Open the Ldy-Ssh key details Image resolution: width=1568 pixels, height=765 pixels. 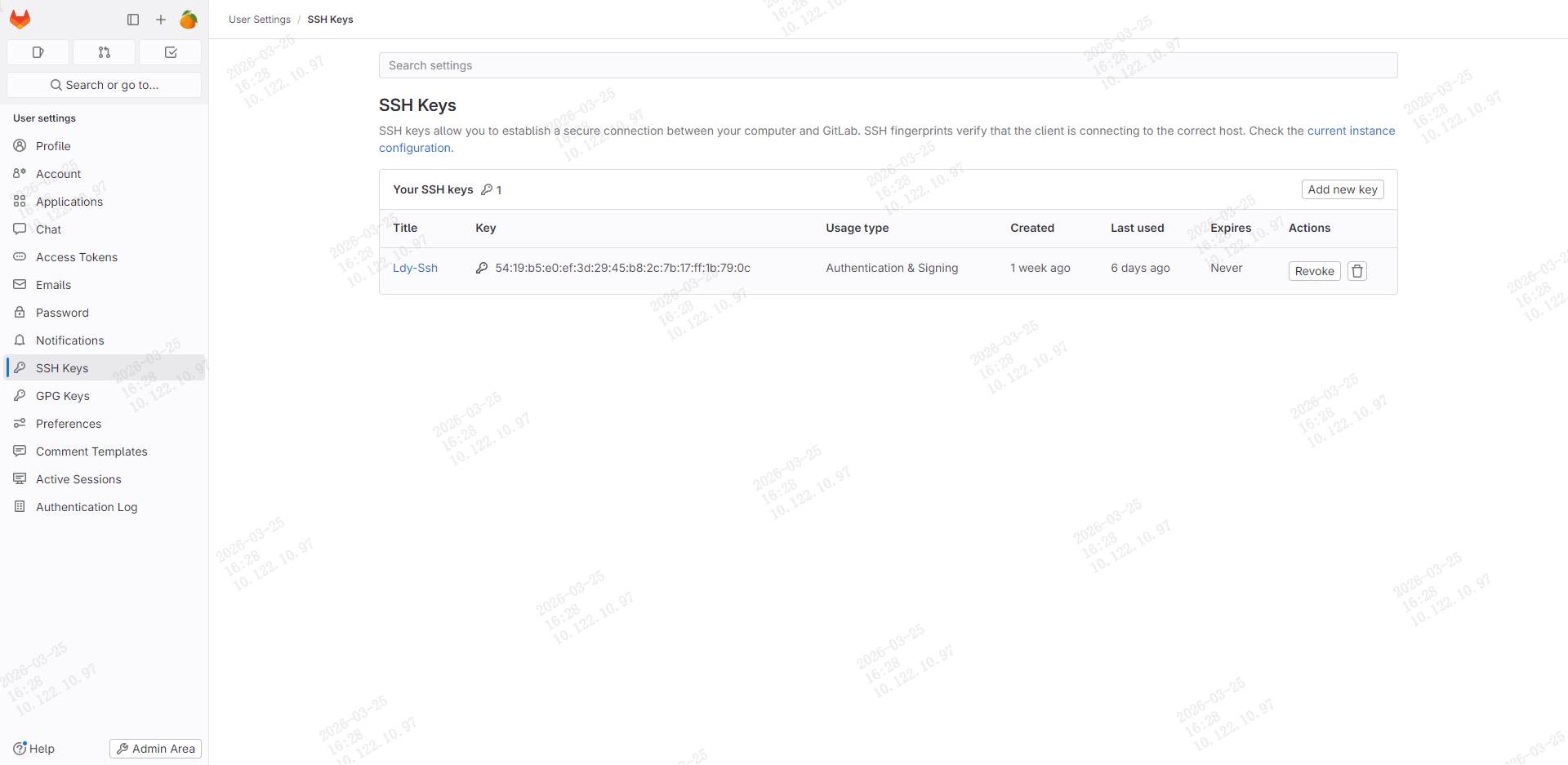415,268
